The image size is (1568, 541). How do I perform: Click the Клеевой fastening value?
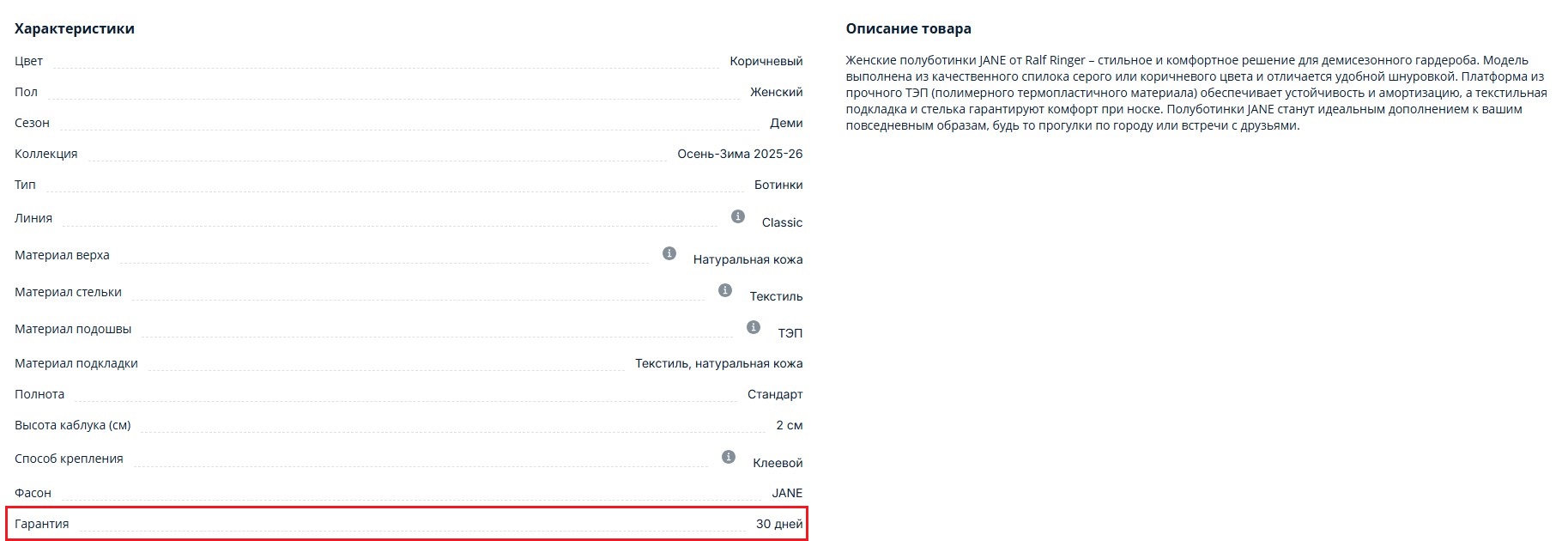[x=778, y=463]
